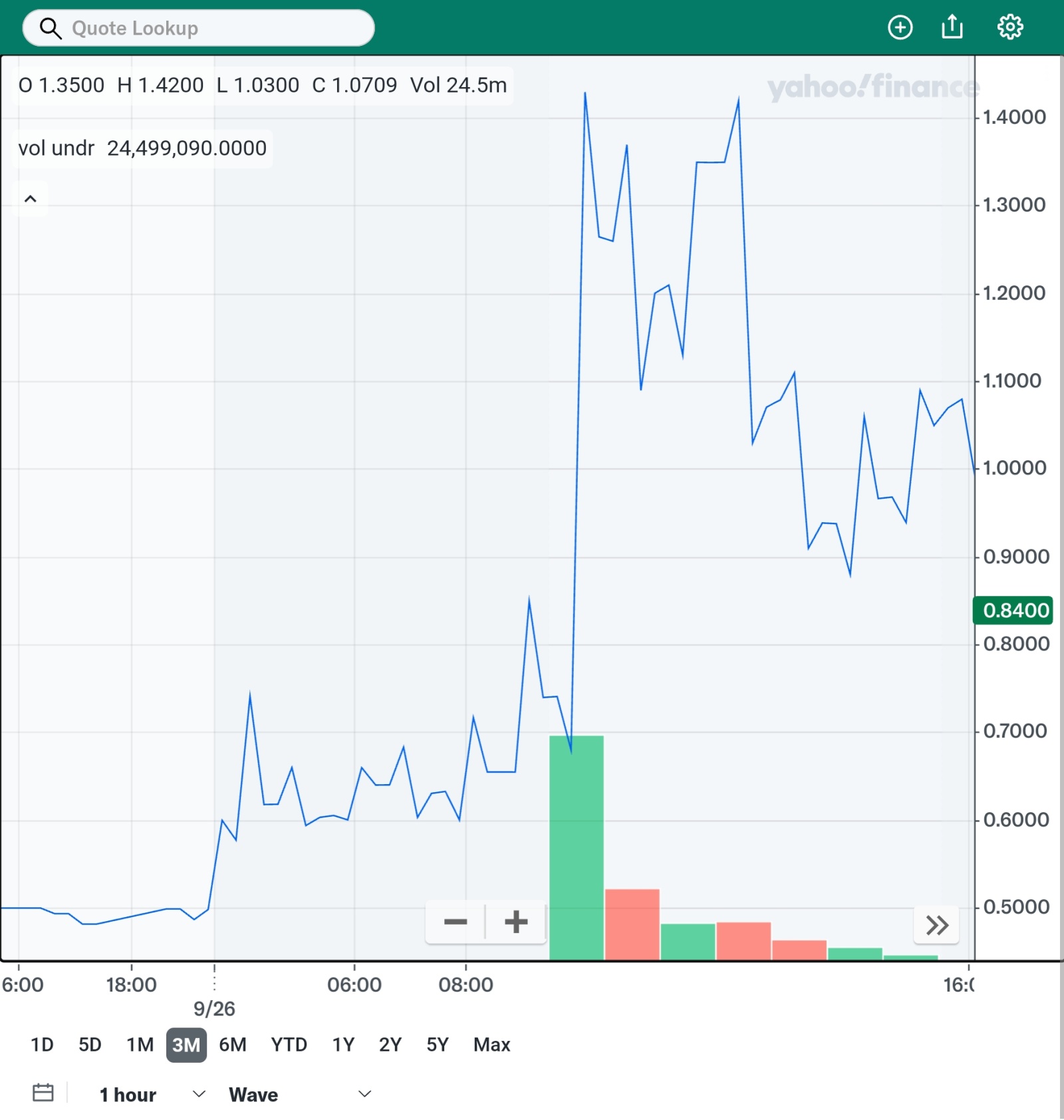Open the 1 hour interval dropdown
The height and width of the screenshot is (1120, 1064).
click(152, 1095)
